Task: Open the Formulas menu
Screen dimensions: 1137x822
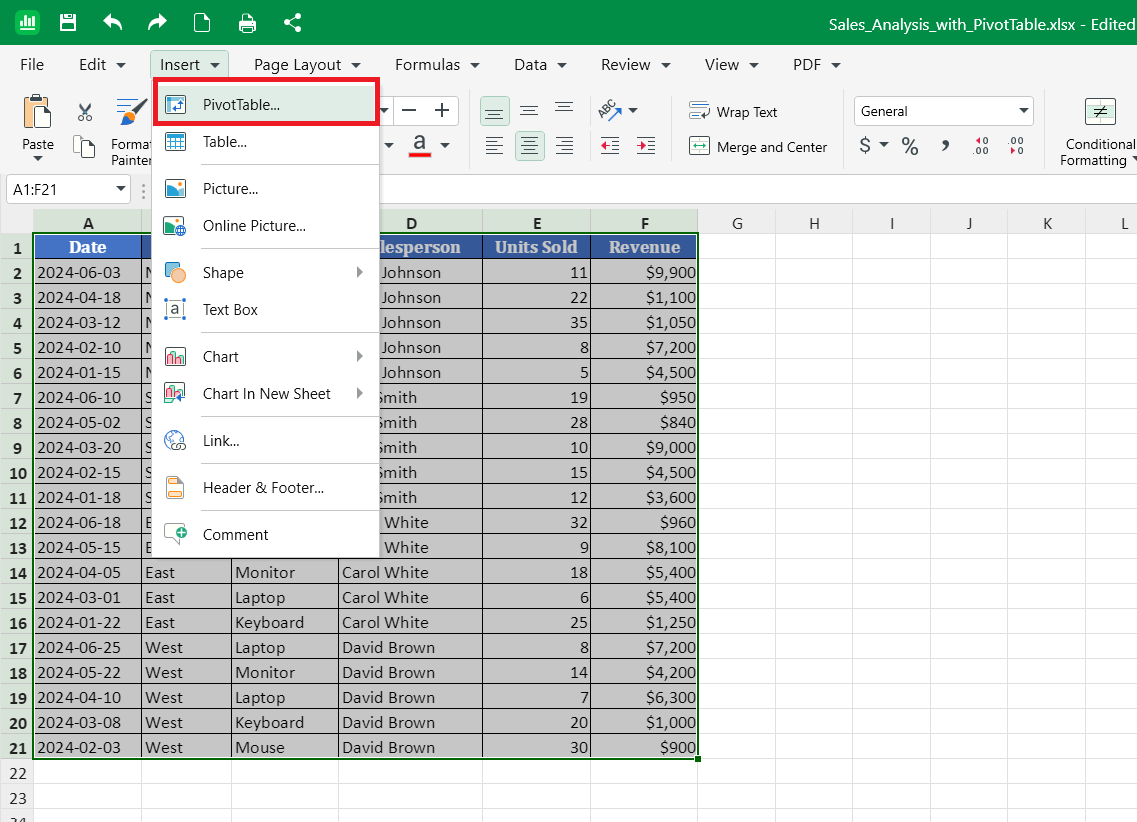Action: [x=437, y=65]
